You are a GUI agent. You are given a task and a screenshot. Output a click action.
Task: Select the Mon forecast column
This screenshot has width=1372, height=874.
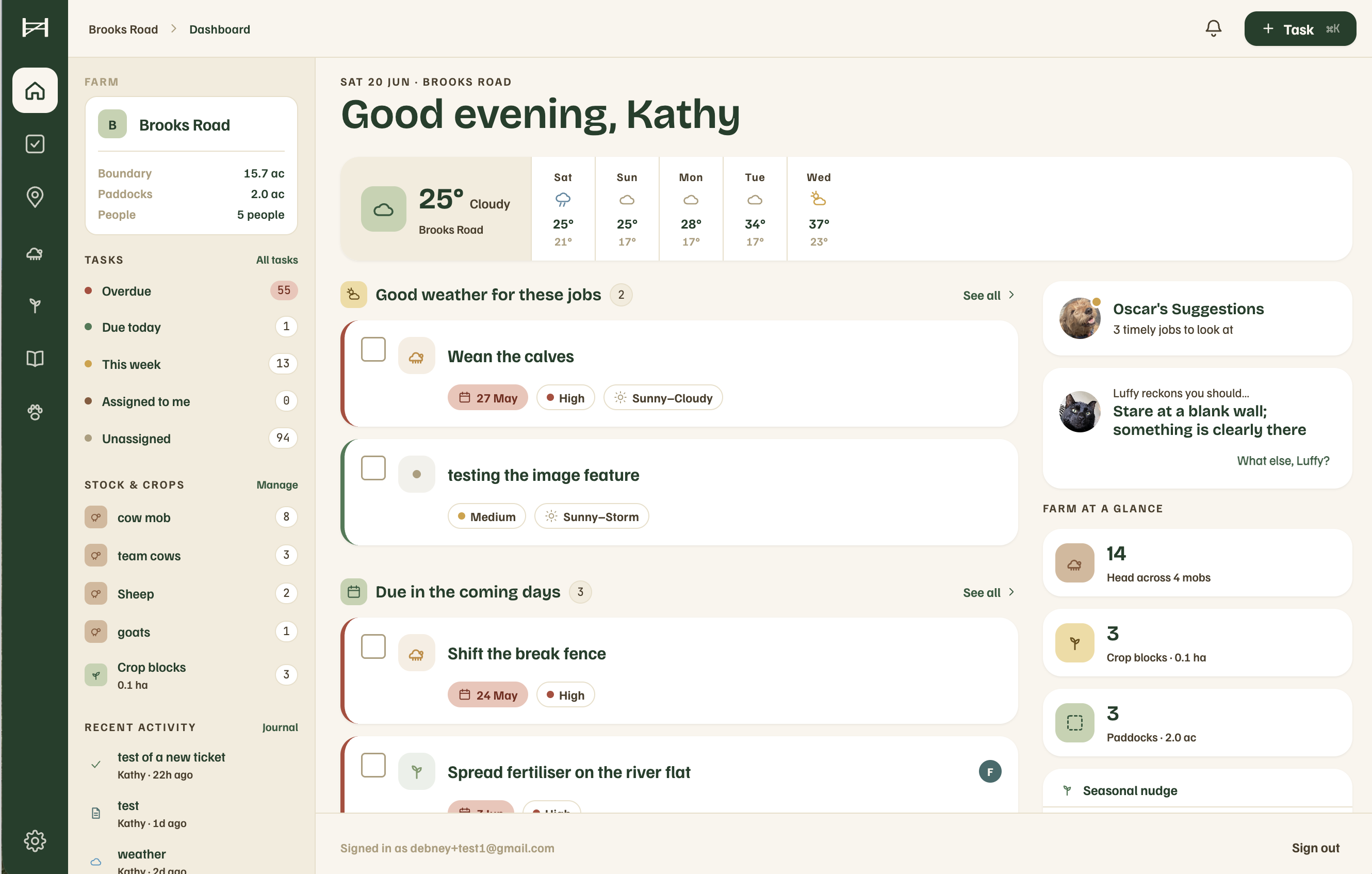tap(691, 209)
